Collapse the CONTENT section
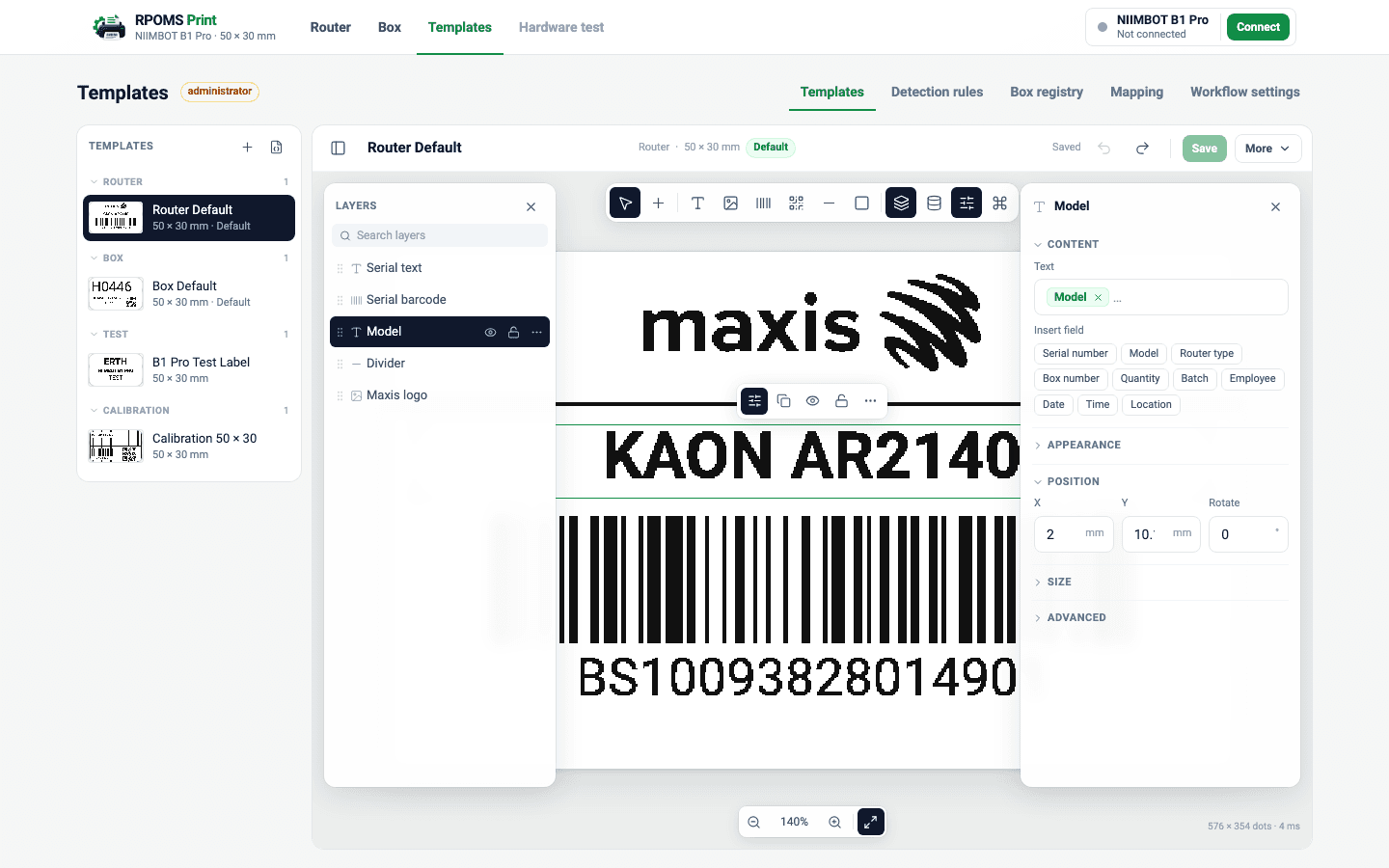The image size is (1389, 868). coord(1066,244)
